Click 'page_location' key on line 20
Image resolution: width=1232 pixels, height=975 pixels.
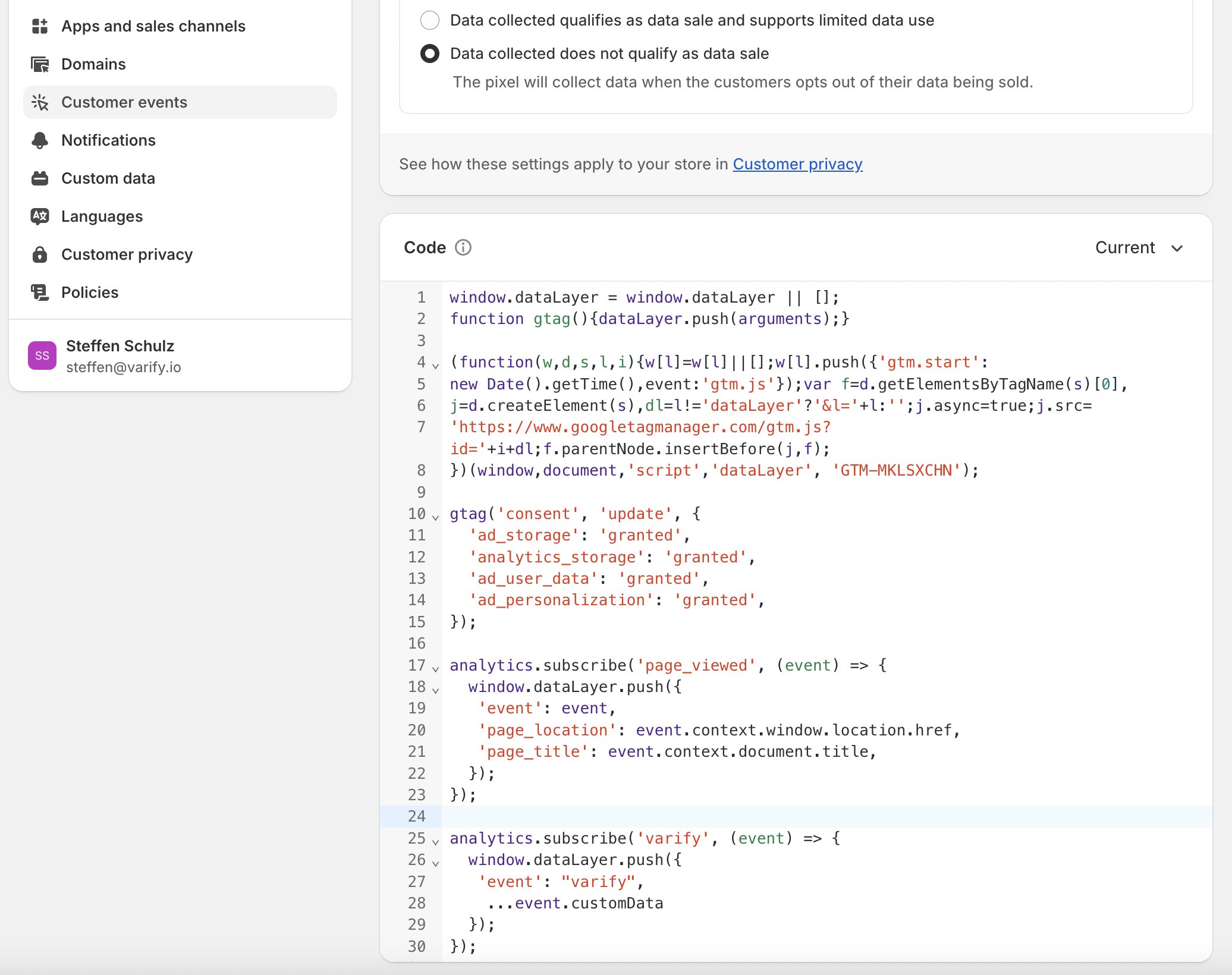[x=548, y=730]
